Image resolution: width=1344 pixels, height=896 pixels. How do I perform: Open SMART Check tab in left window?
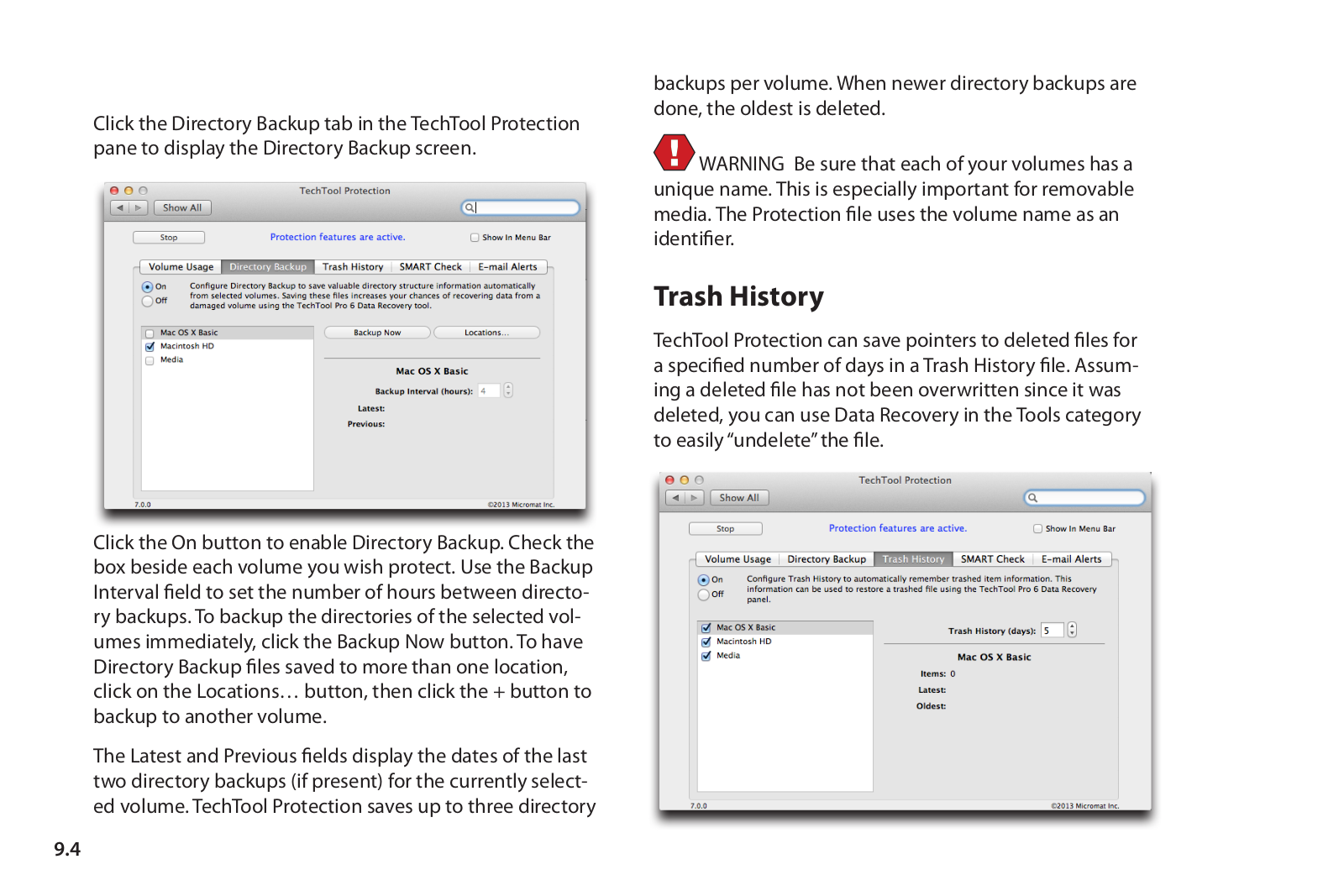(431, 267)
